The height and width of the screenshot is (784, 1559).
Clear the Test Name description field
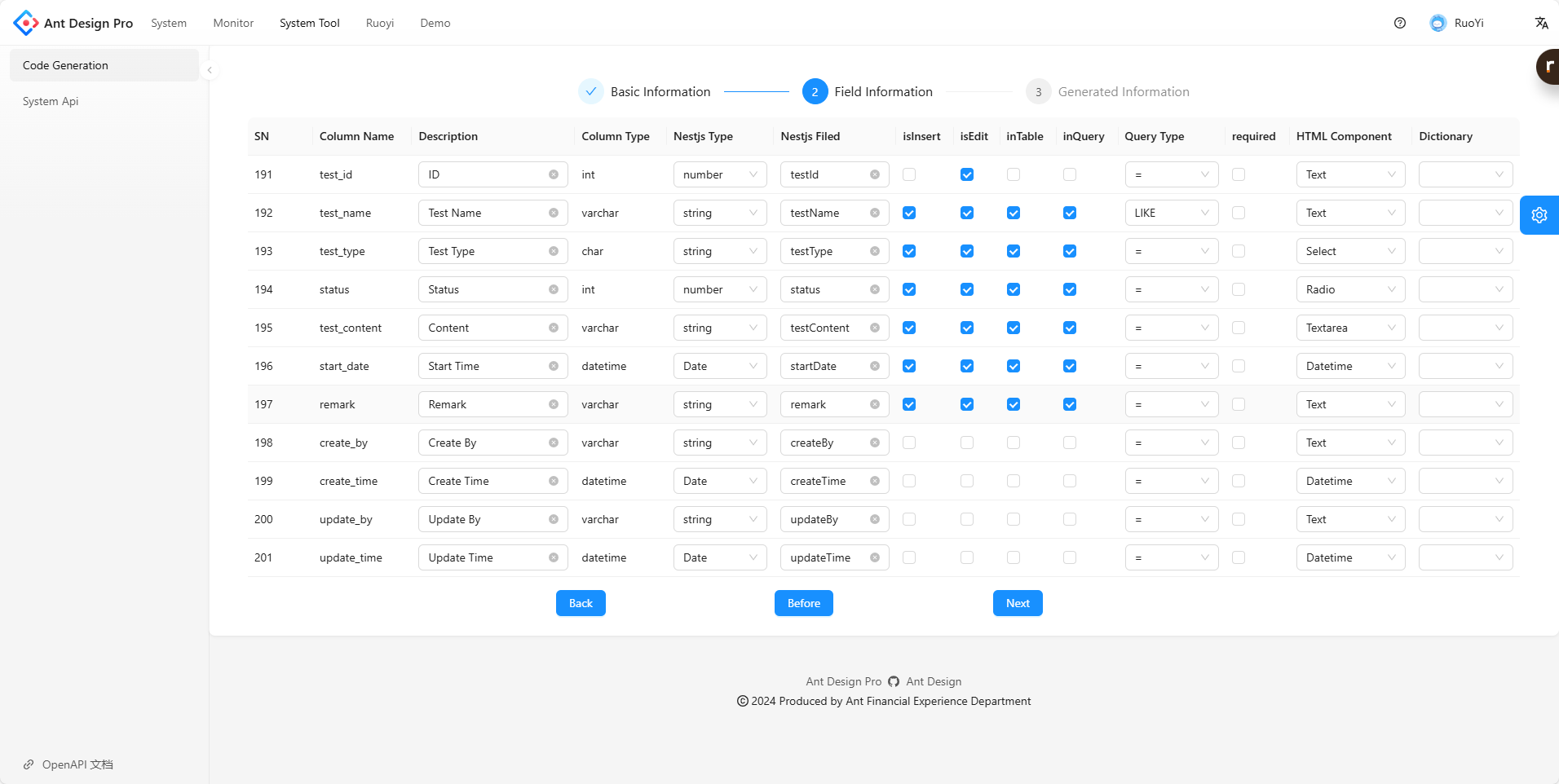coord(554,213)
